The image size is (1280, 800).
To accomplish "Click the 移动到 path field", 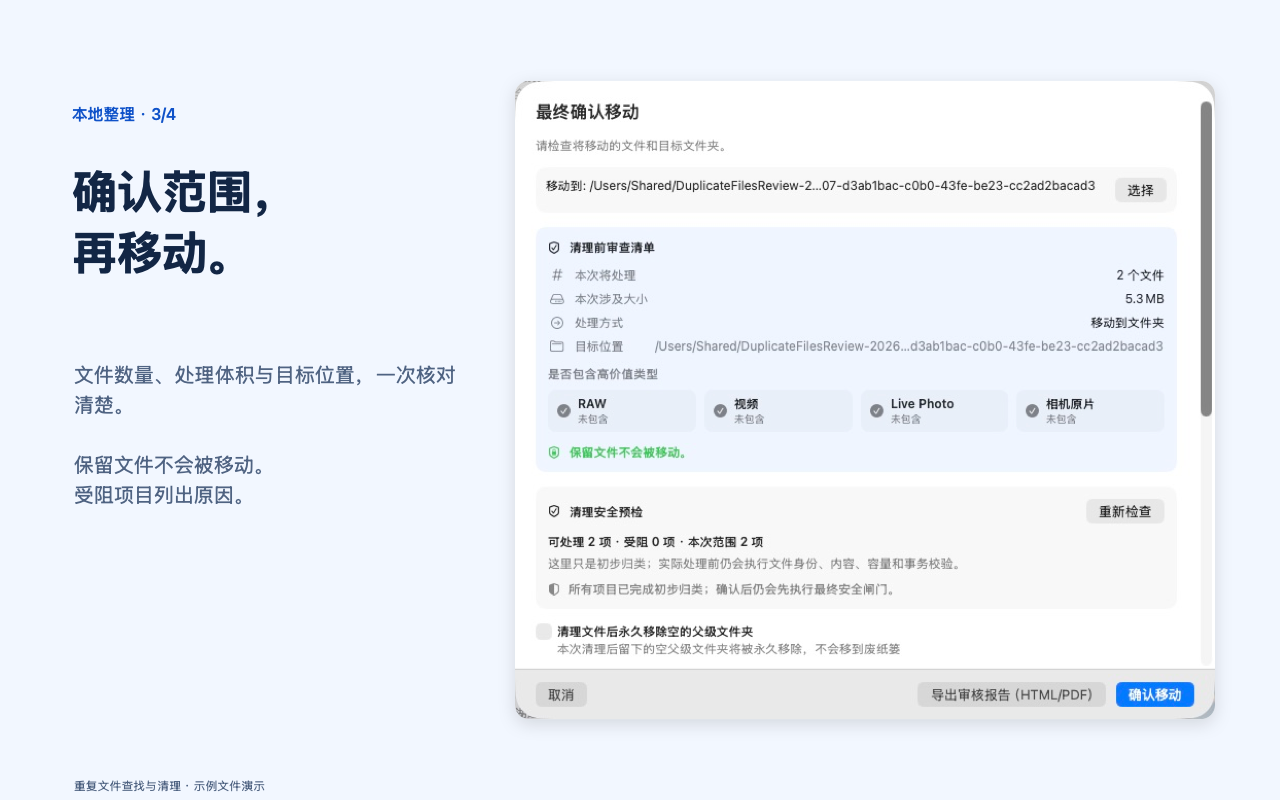I will point(820,186).
